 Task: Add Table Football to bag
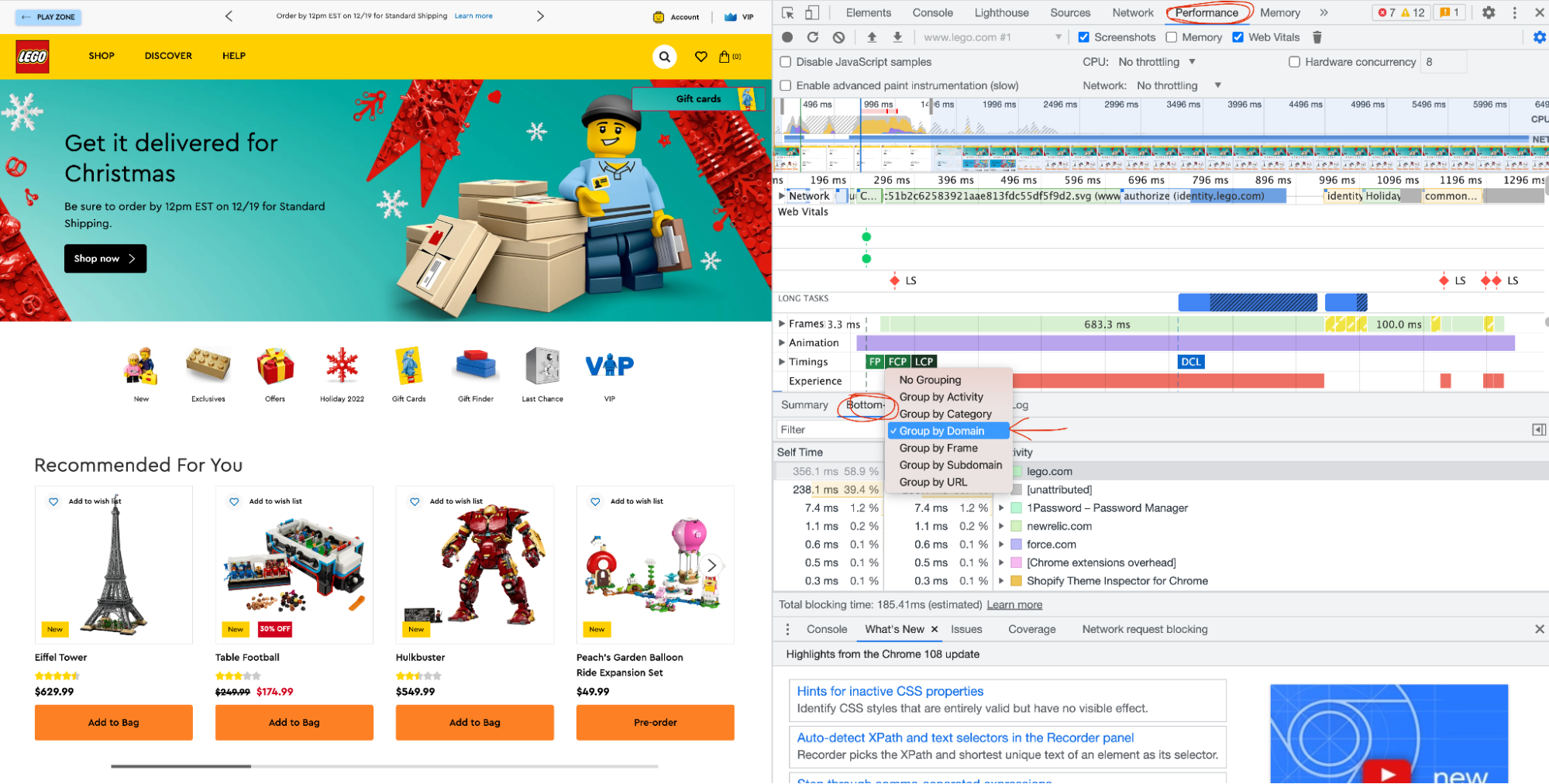coord(294,723)
